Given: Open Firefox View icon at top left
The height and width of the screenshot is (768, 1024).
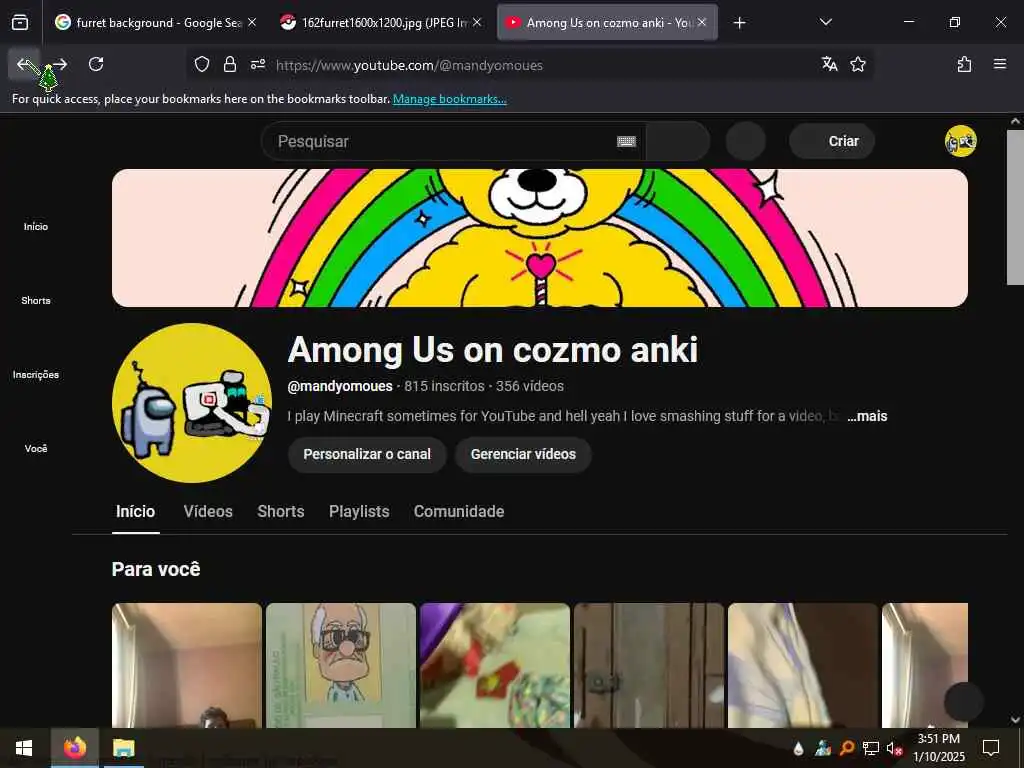Looking at the screenshot, I should coord(20,23).
